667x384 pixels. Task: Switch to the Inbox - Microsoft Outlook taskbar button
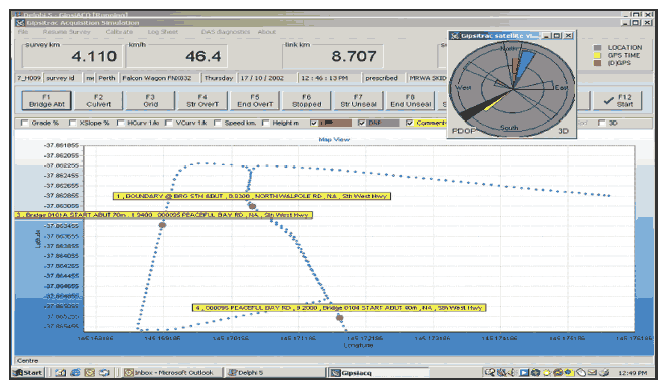(x=172, y=373)
